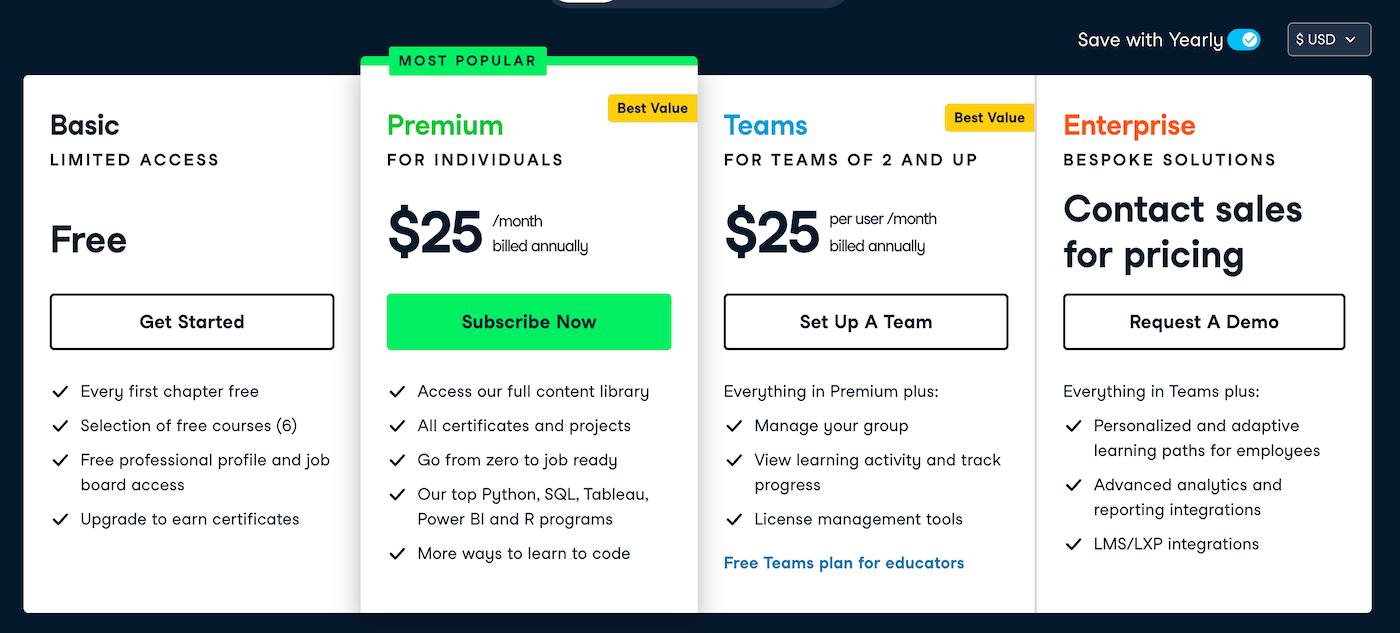Click the Get Started button on Basic plan
The image size is (1400, 633).
pos(191,321)
